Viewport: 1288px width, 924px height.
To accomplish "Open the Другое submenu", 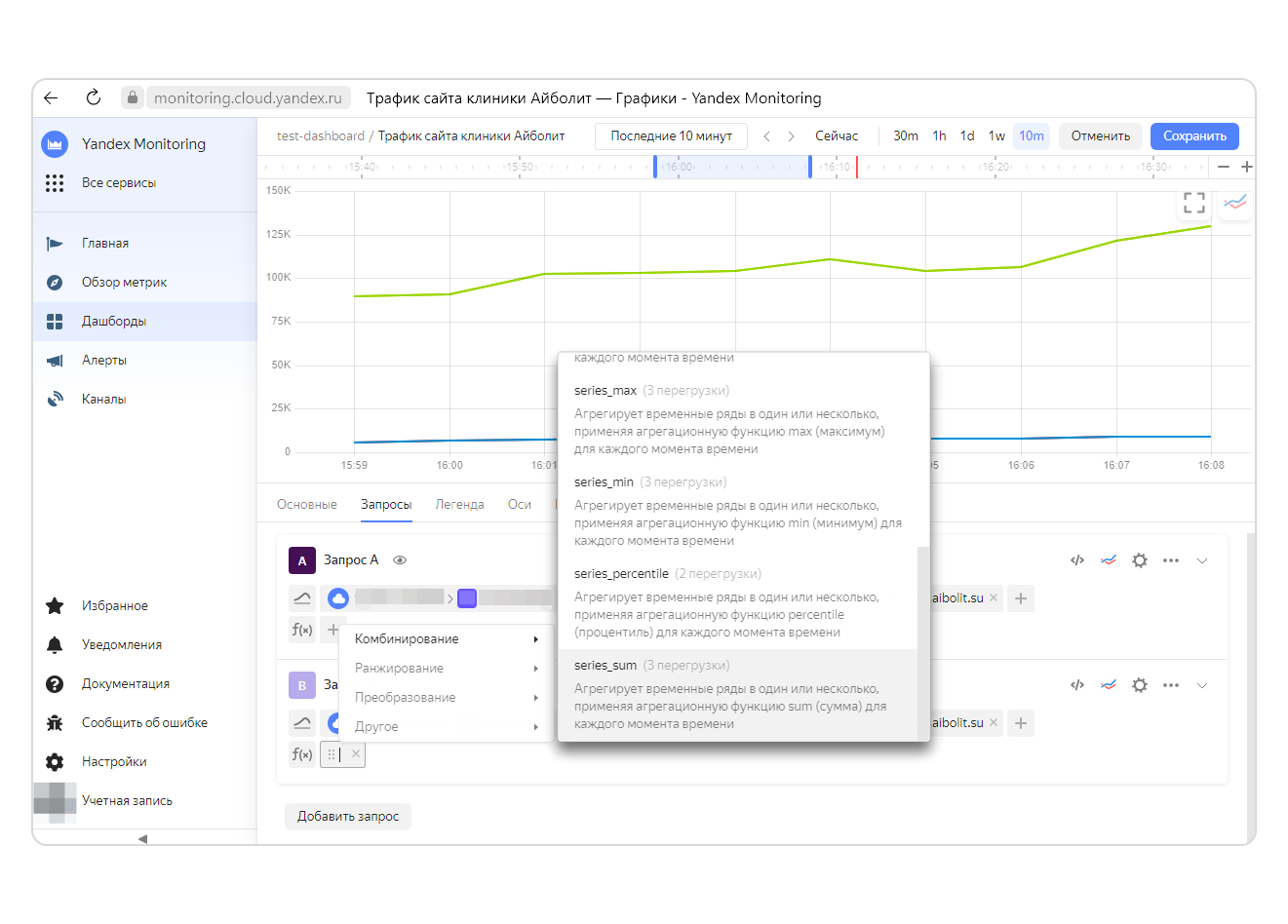I will (x=447, y=727).
